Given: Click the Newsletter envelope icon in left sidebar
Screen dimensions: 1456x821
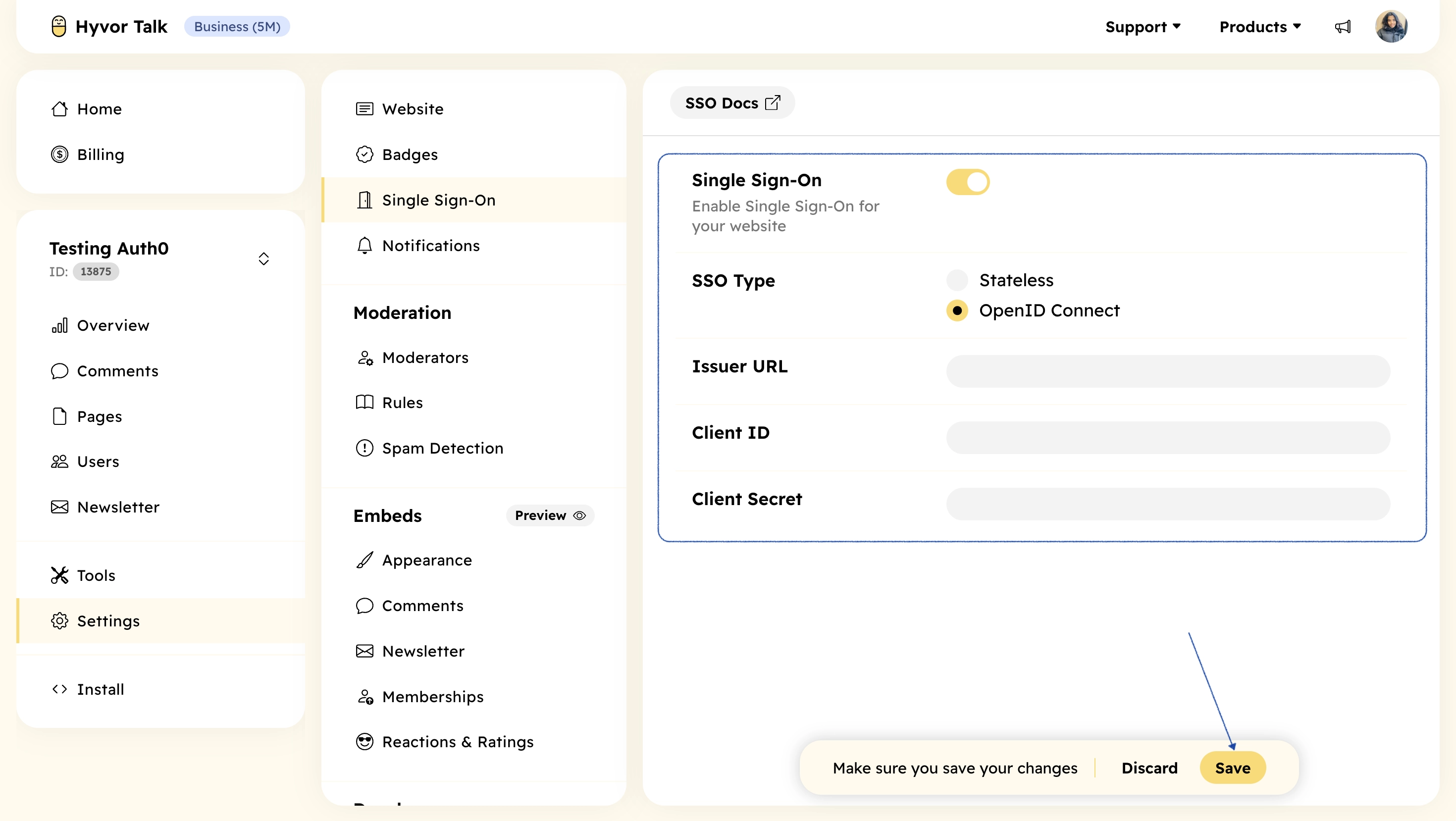Looking at the screenshot, I should click(x=59, y=507).
